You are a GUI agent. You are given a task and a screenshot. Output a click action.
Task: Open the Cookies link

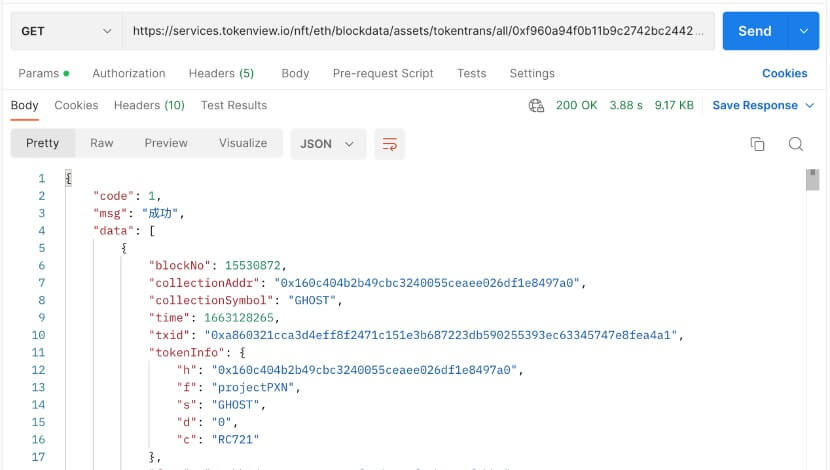pos(785,73)
